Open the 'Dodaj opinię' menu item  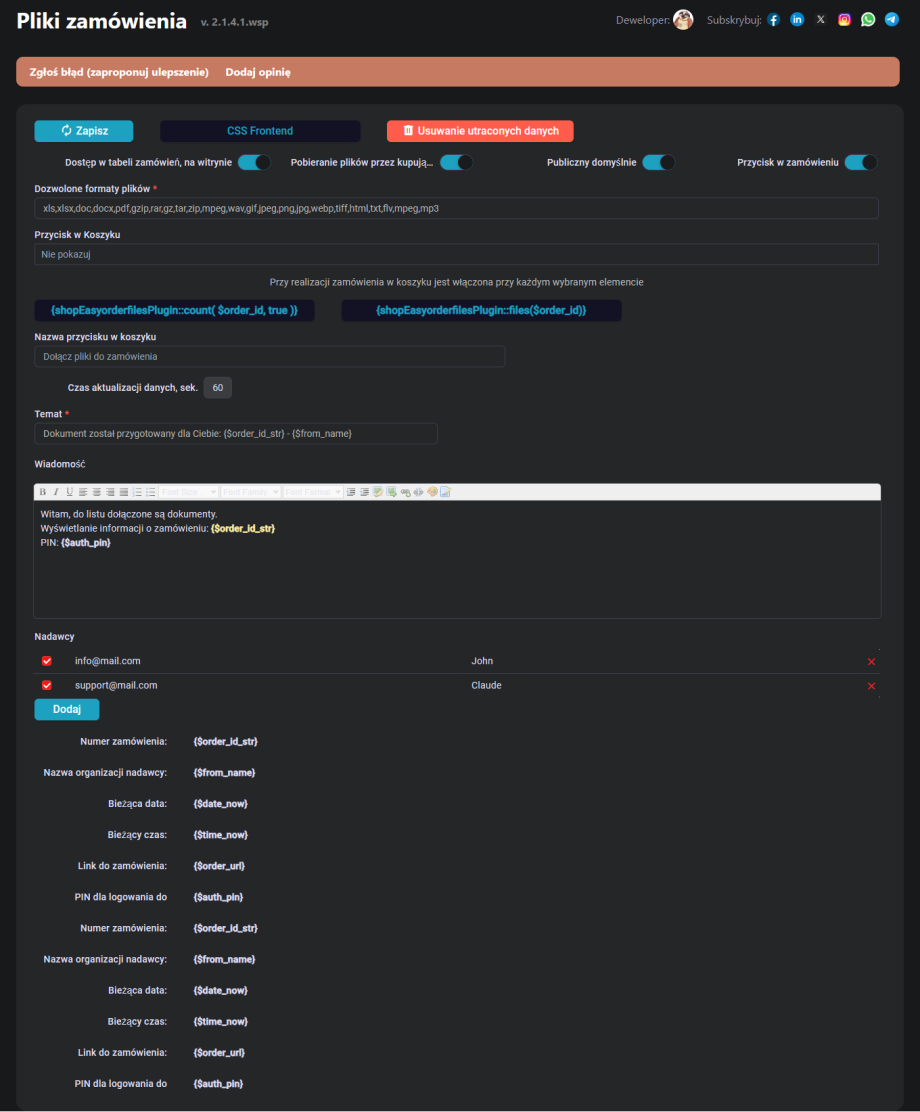pos(257,73)
